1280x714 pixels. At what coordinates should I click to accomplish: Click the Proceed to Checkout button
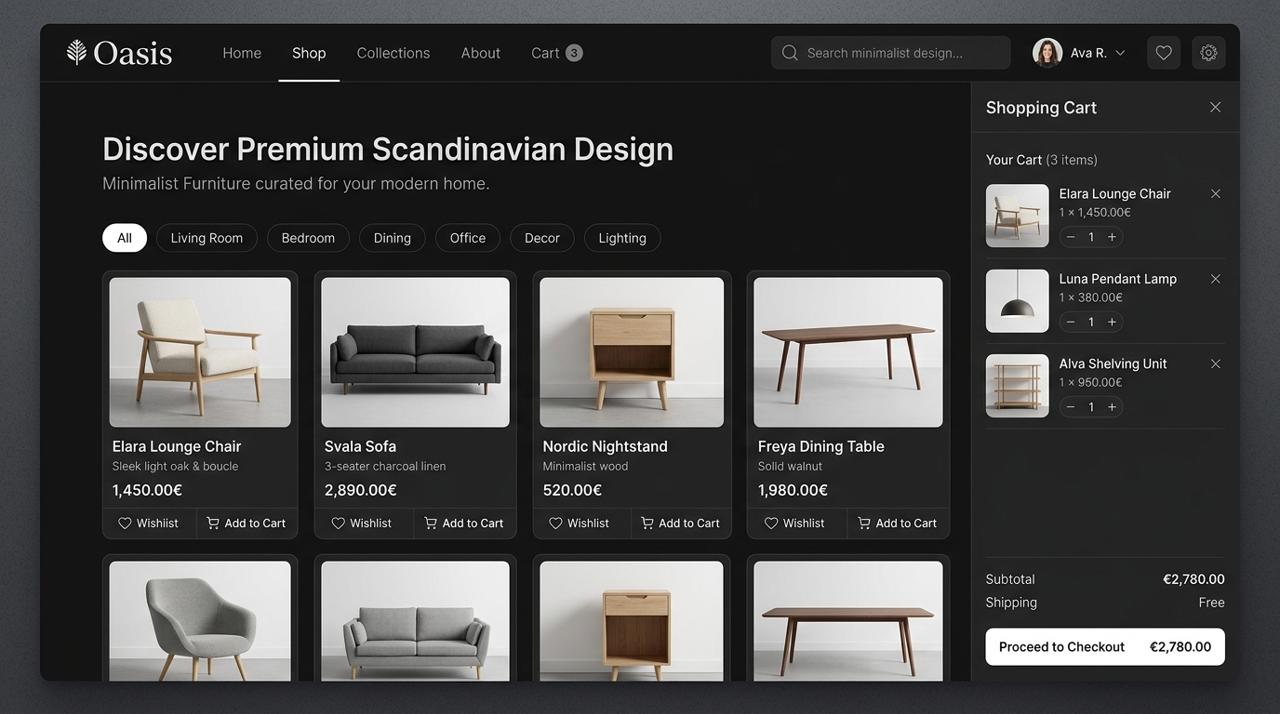[x=1105, y=647]
